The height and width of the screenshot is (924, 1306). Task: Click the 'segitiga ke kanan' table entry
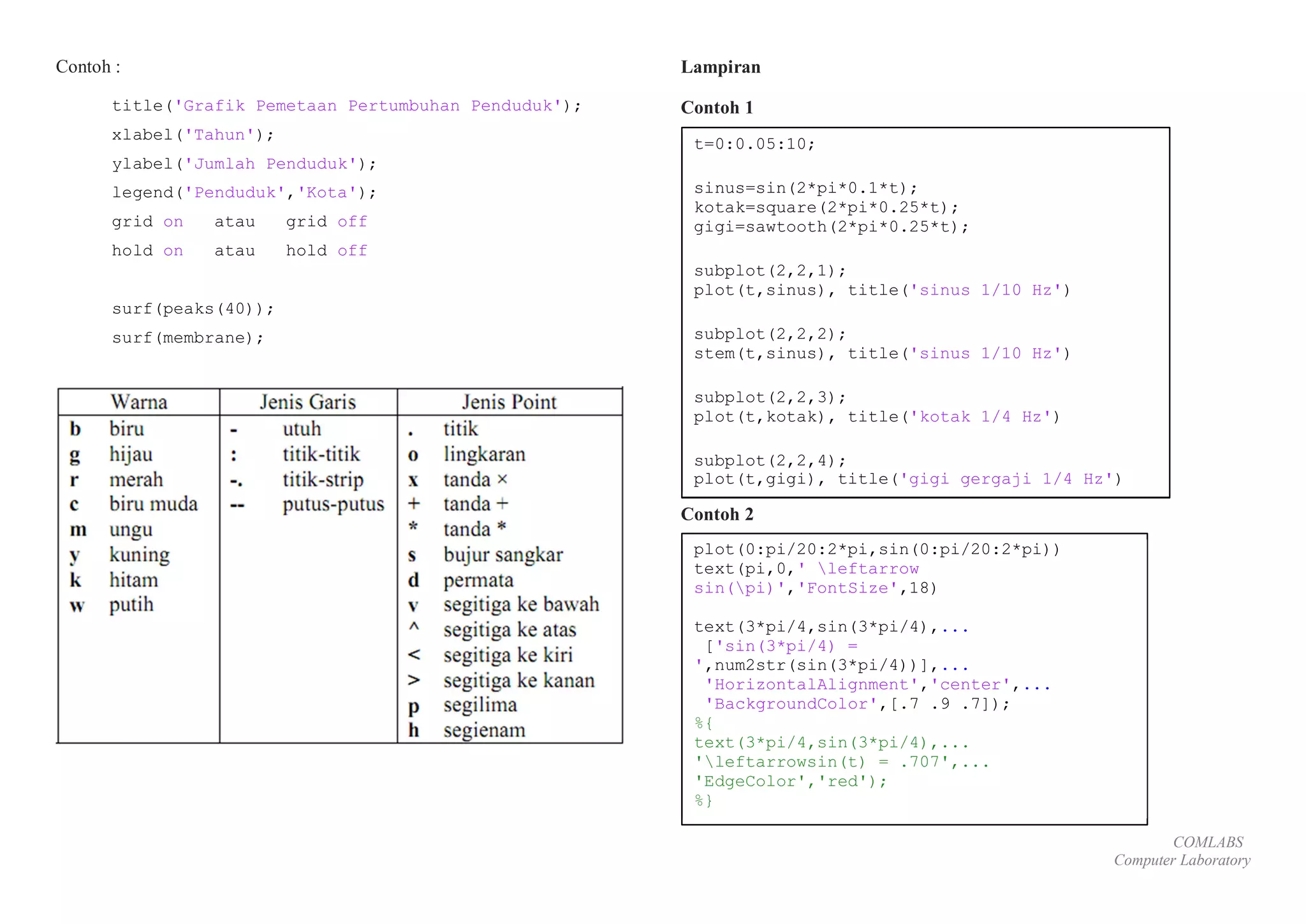pos(518,680)
